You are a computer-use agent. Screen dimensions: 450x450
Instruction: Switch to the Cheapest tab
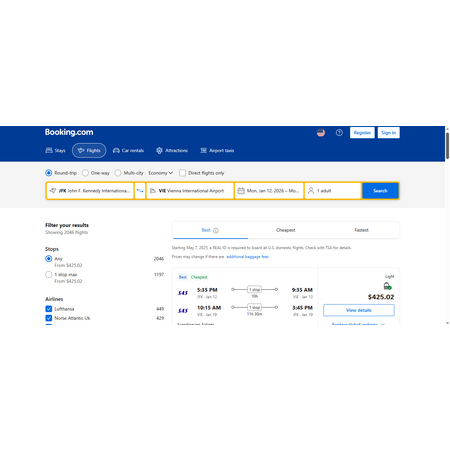[x=286, y=230]
